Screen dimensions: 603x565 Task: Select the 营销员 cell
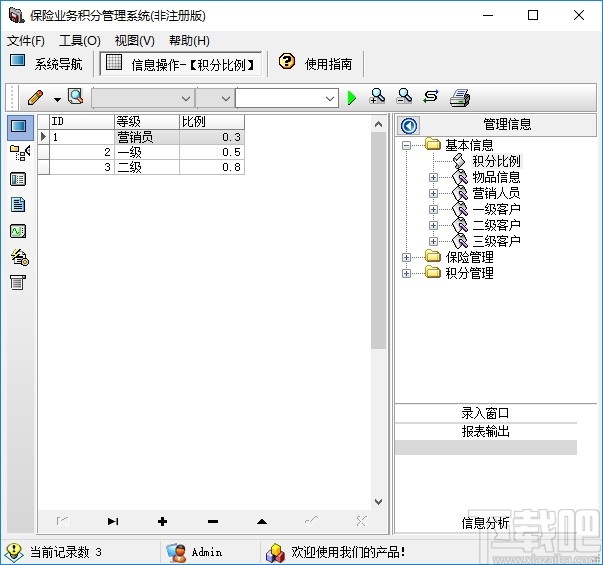147,137
